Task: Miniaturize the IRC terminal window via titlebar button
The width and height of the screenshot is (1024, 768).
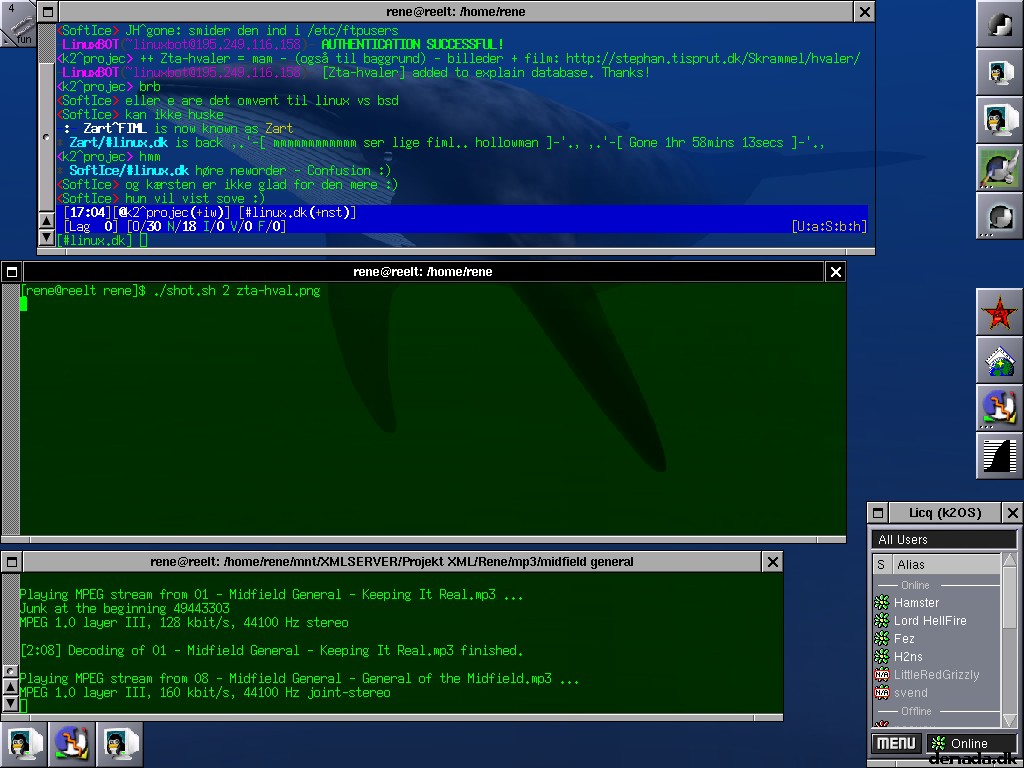Action: click(x=48, y=12)
